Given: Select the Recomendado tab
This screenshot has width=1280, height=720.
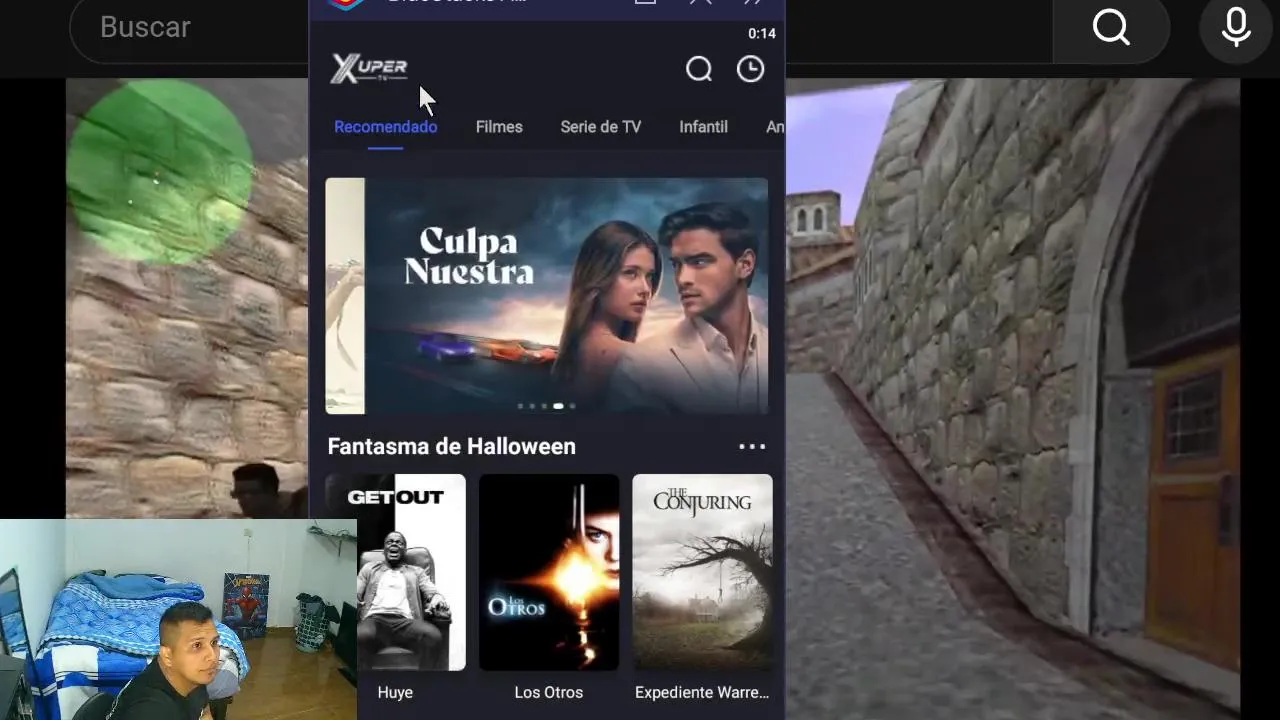Looking at the screenshot, I should pos(385,127).
